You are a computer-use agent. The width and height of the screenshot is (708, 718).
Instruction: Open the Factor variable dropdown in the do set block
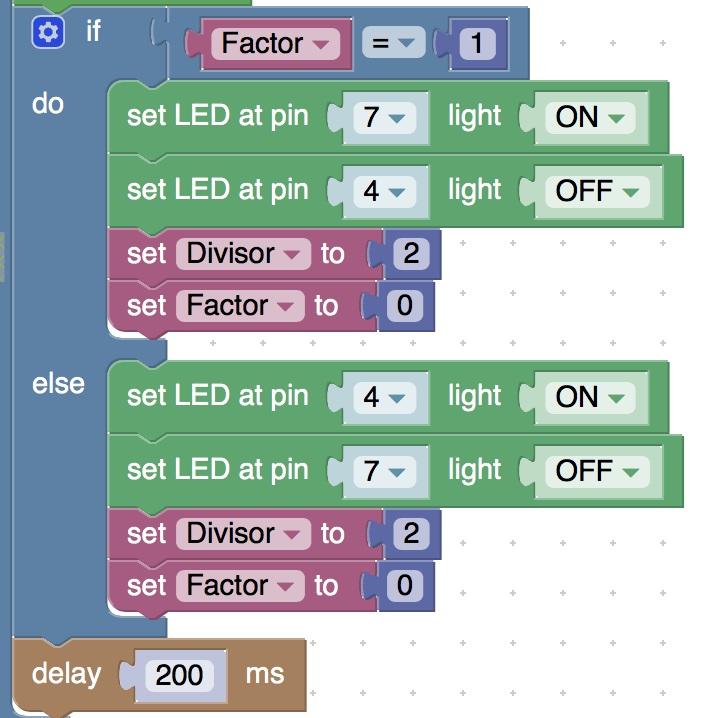pos(240,305)
